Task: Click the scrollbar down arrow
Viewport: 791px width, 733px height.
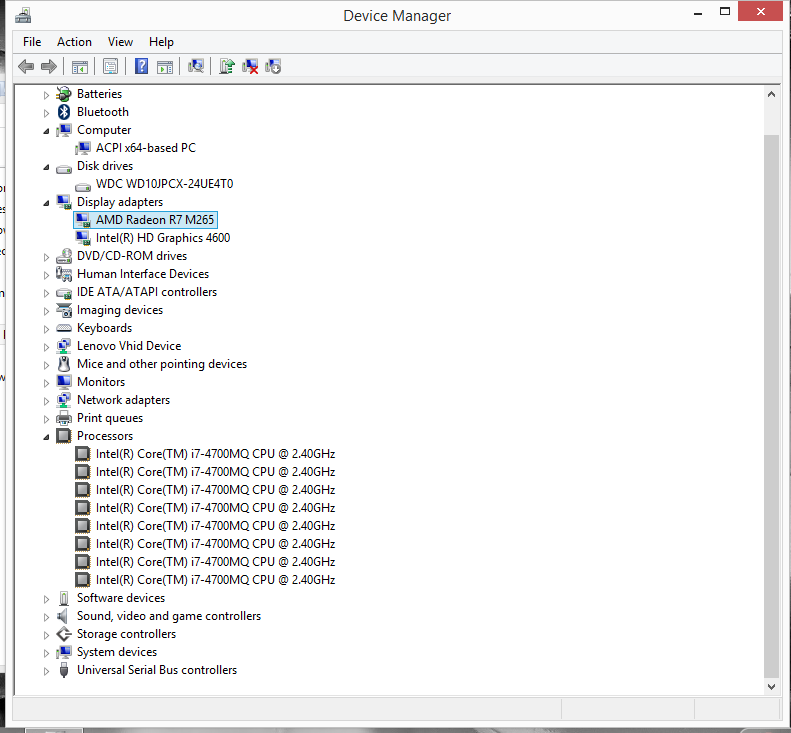Action: (x=771, y=687)
